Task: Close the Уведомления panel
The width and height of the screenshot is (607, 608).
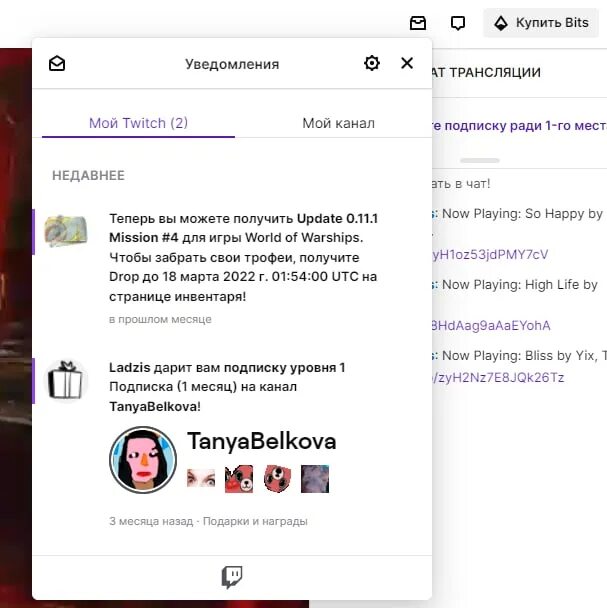Action: pos(407,63)
